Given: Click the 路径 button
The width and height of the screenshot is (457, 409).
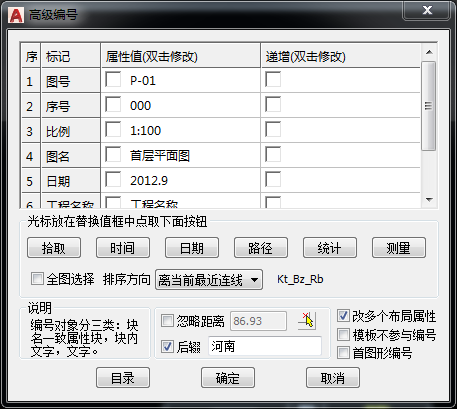Looking at the screenshot, I should tap(261, 248).
